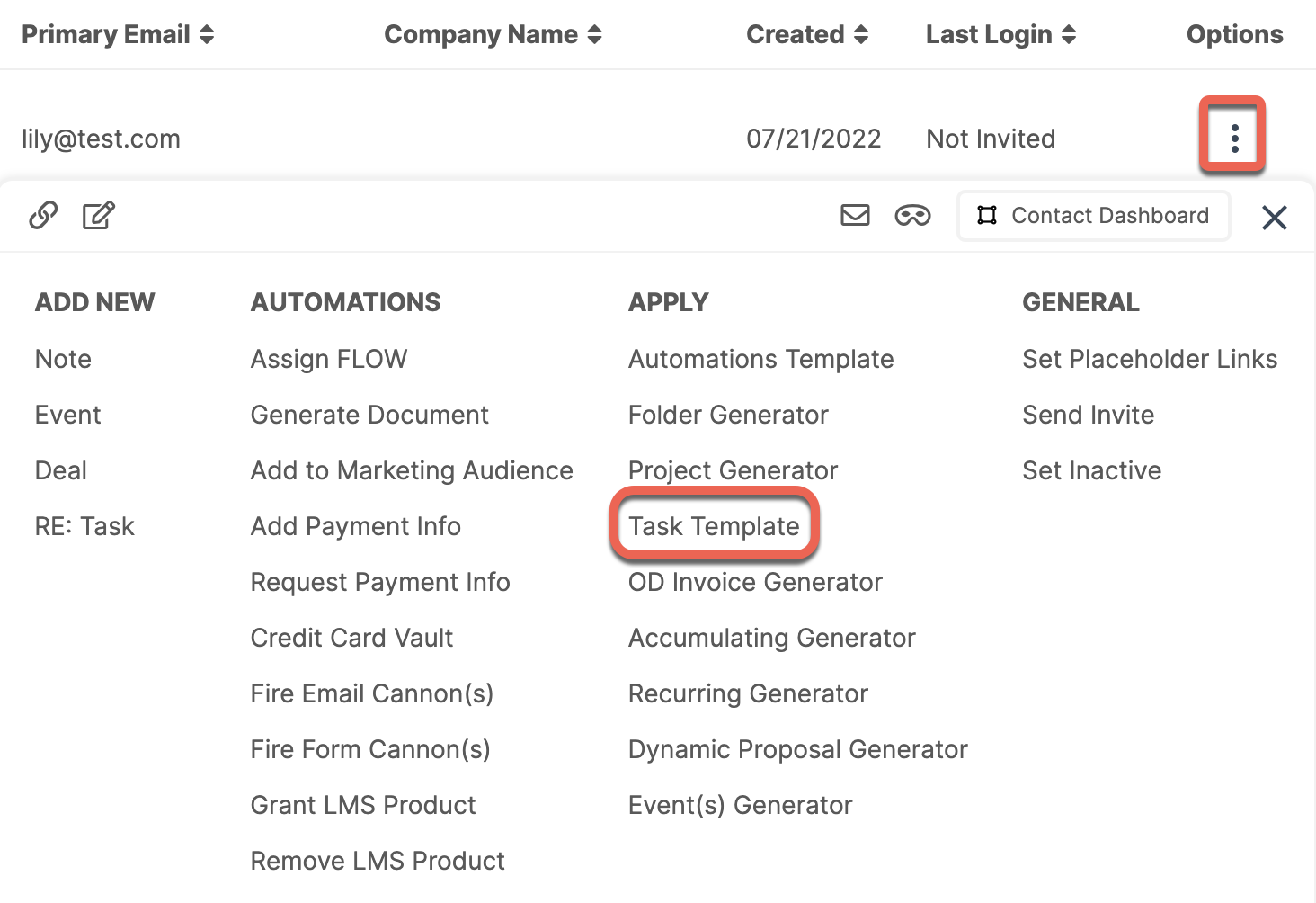Click Set Inactive
The height and width of the screenshot is (903, 1316).
click(x=1091, y=470)
